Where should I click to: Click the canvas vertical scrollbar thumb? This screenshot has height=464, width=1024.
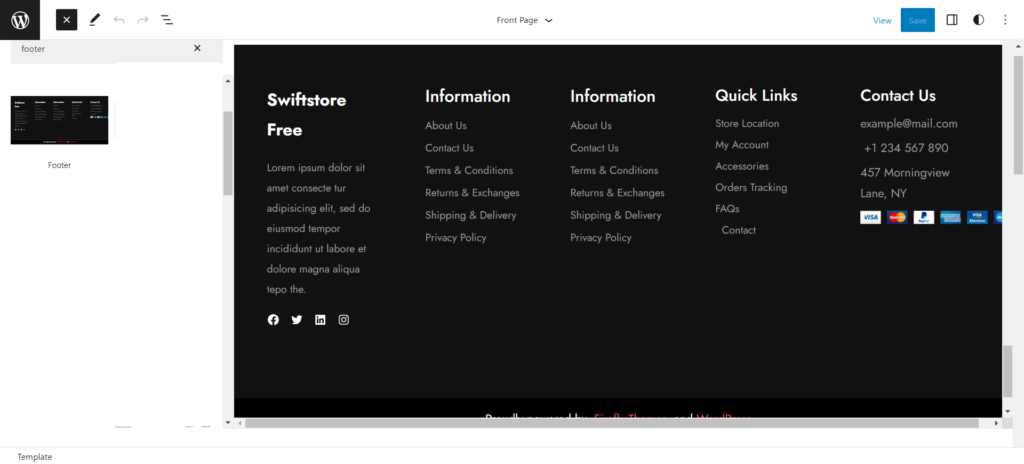pos(1007,372)
